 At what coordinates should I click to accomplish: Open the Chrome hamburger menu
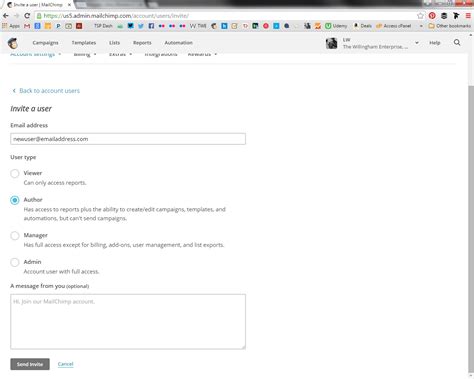(x=468, y=16)
